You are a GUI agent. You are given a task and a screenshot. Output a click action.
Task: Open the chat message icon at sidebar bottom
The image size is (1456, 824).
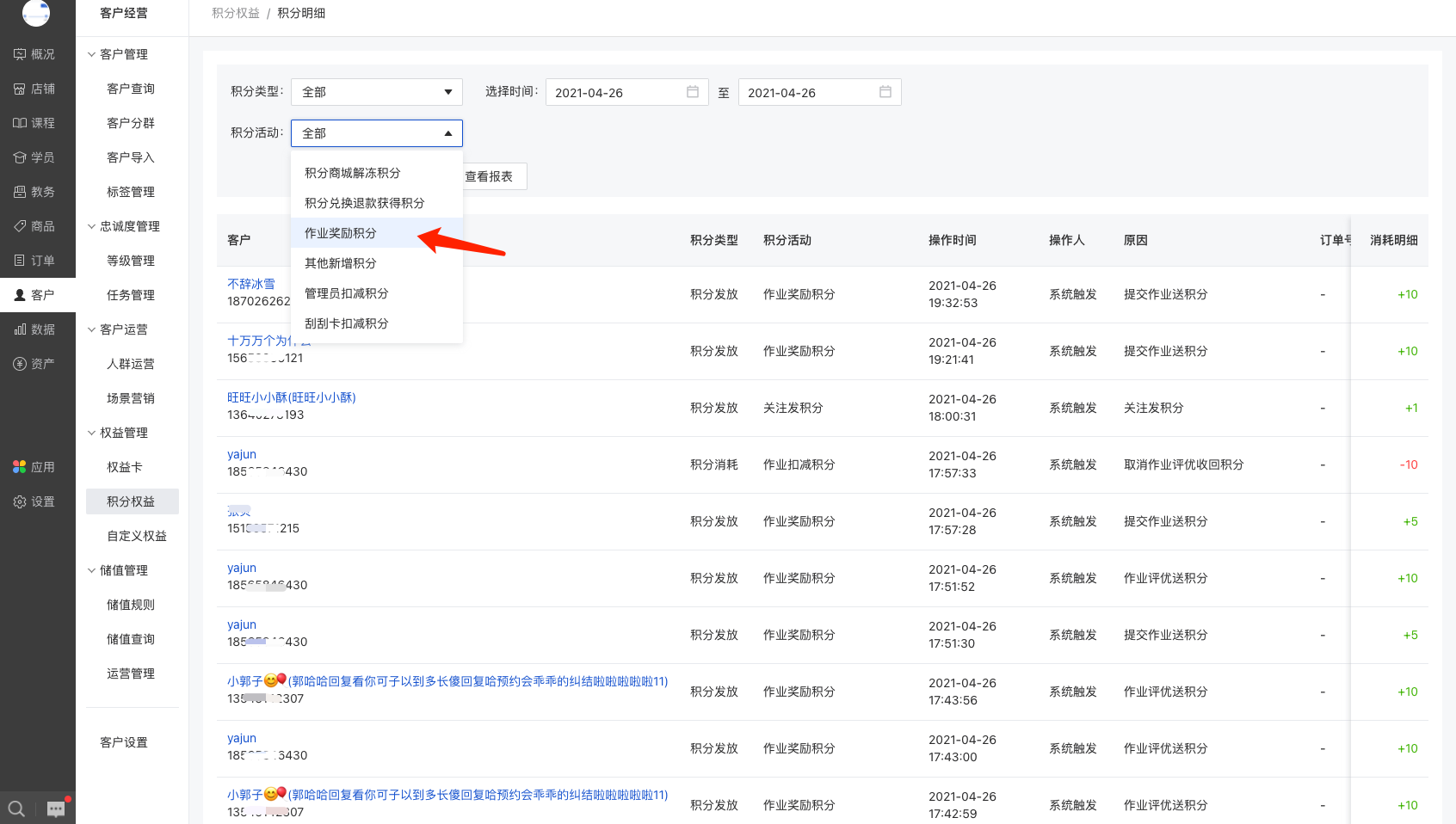click(56, 809)
